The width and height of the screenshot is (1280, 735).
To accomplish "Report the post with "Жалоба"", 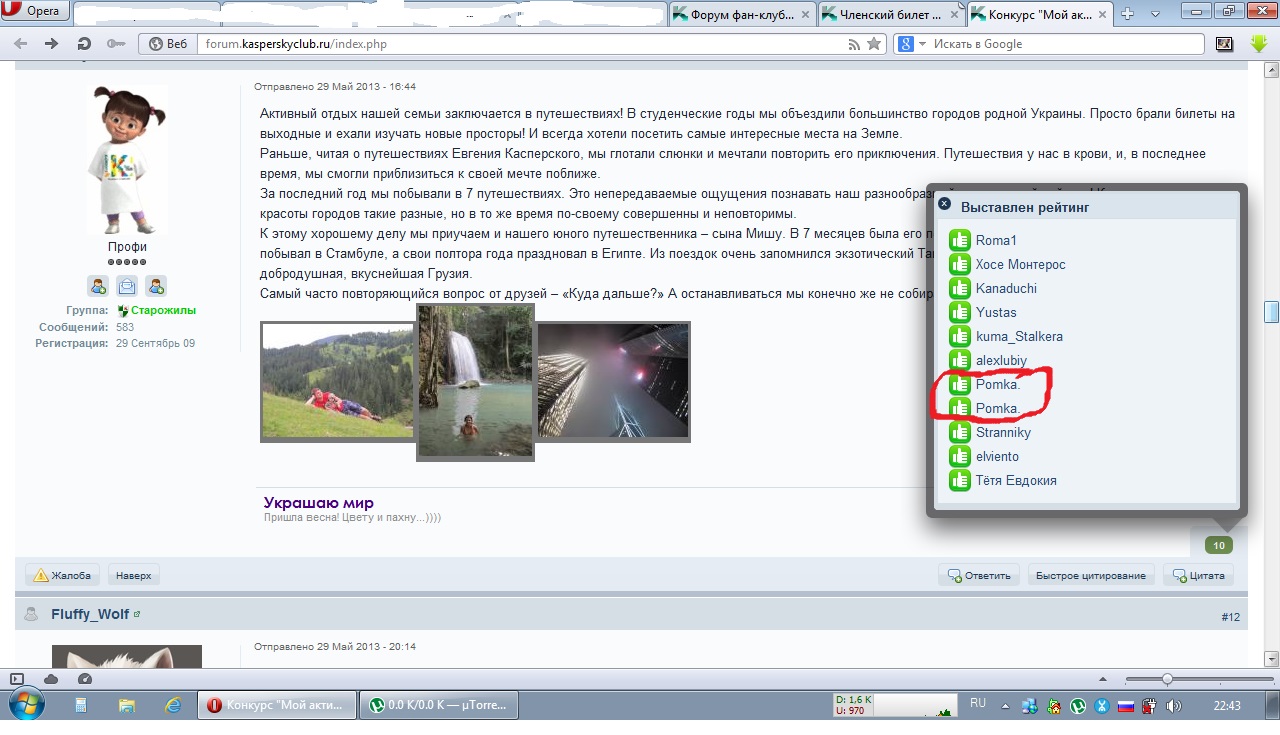I will [x=63, y=575].
